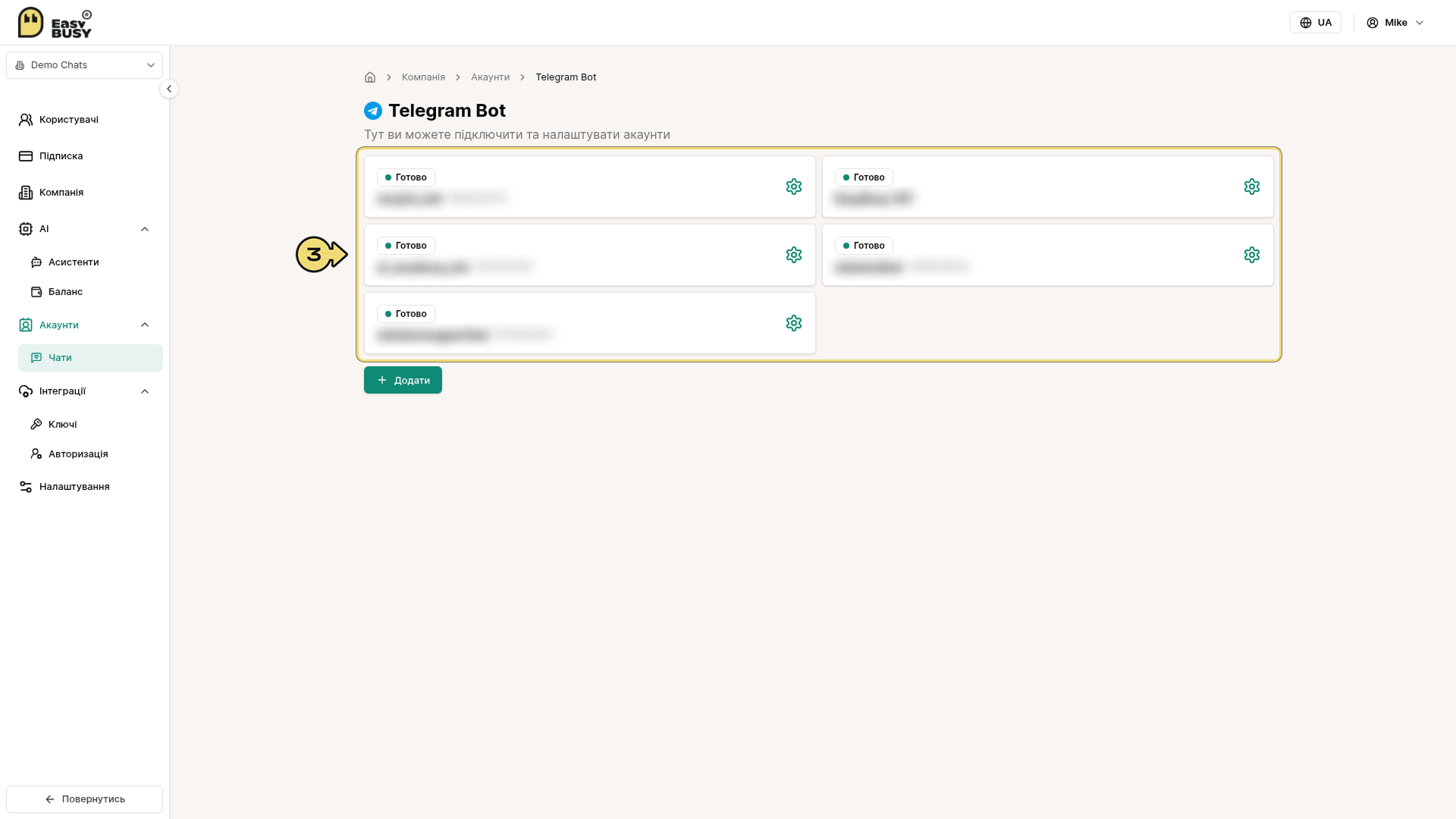The image size is (1456, 819).
Task: Open the Demo Chats company dropdown
Action: click(x=84, y=65)
